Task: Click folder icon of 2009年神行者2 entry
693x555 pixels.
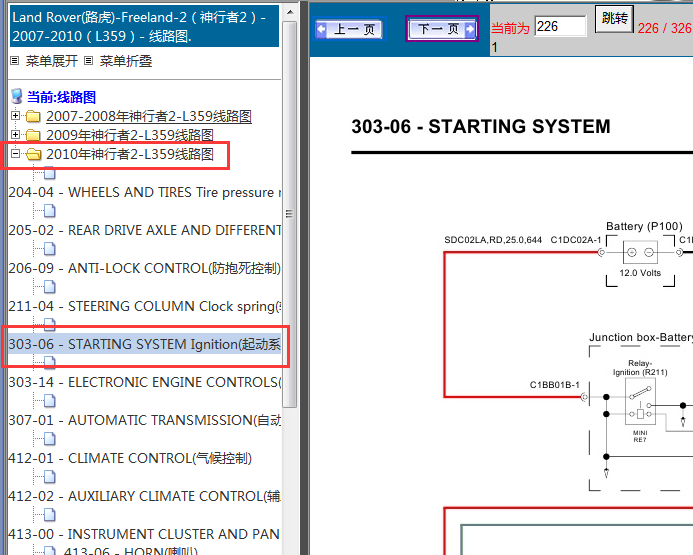Action: (33, 135)
